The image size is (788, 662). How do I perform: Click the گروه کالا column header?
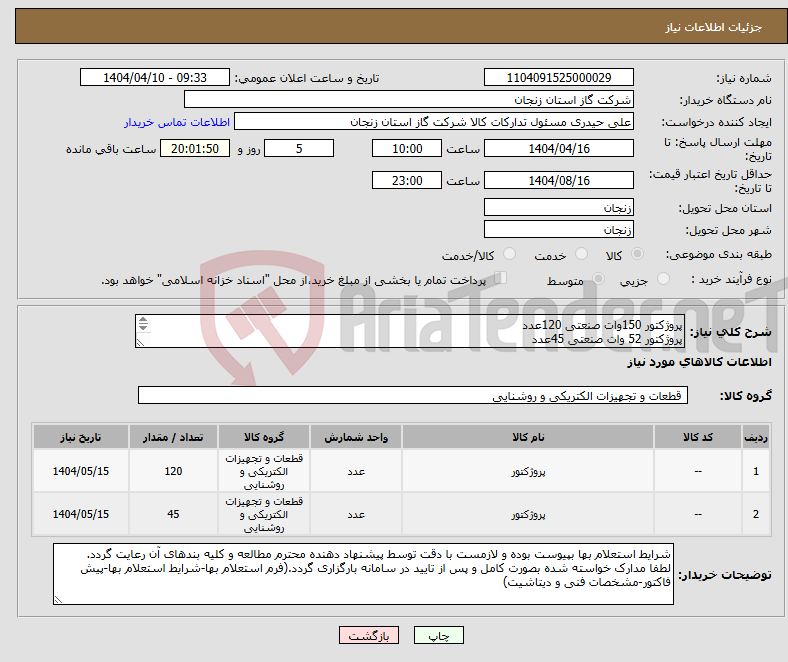(x=264, y=437)
